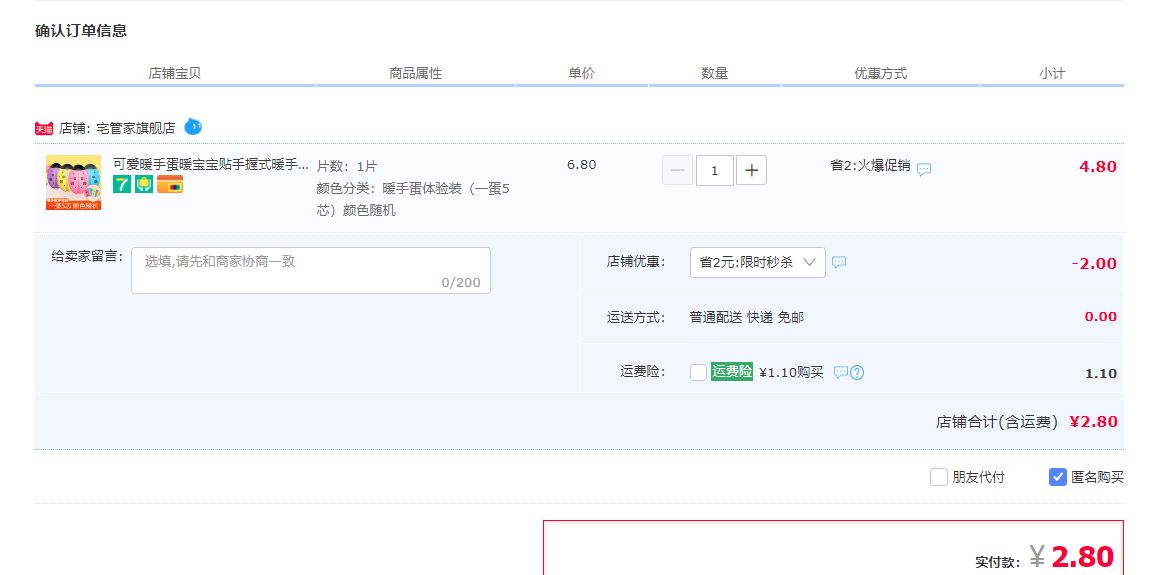Check the 朋友代付 checkbox
1153x575 pixels.
coord(939,477)
